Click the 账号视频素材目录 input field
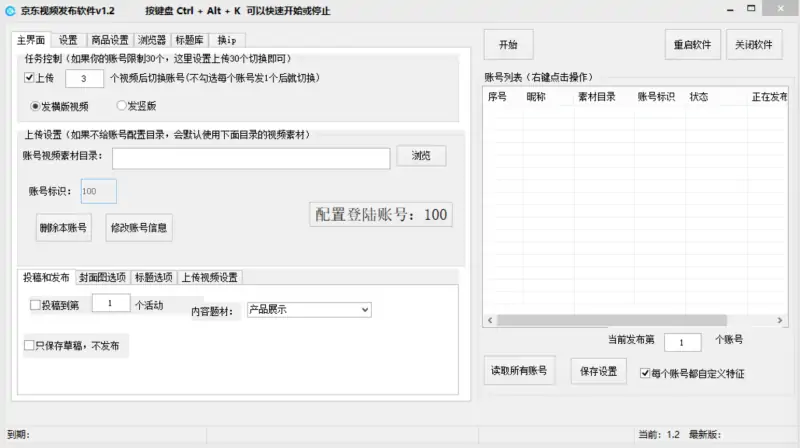 coord(250,158)
